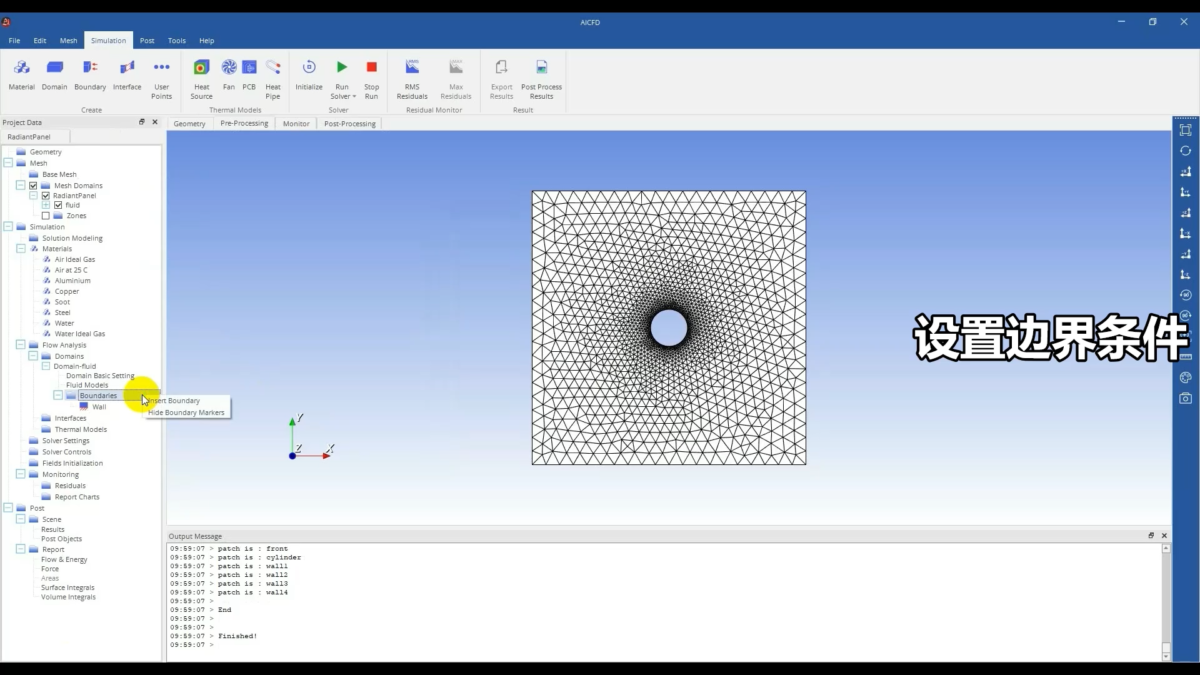Screen dimensions: 1200x675
Task: Click the green Run Solver icon
Action: (342, 67)
